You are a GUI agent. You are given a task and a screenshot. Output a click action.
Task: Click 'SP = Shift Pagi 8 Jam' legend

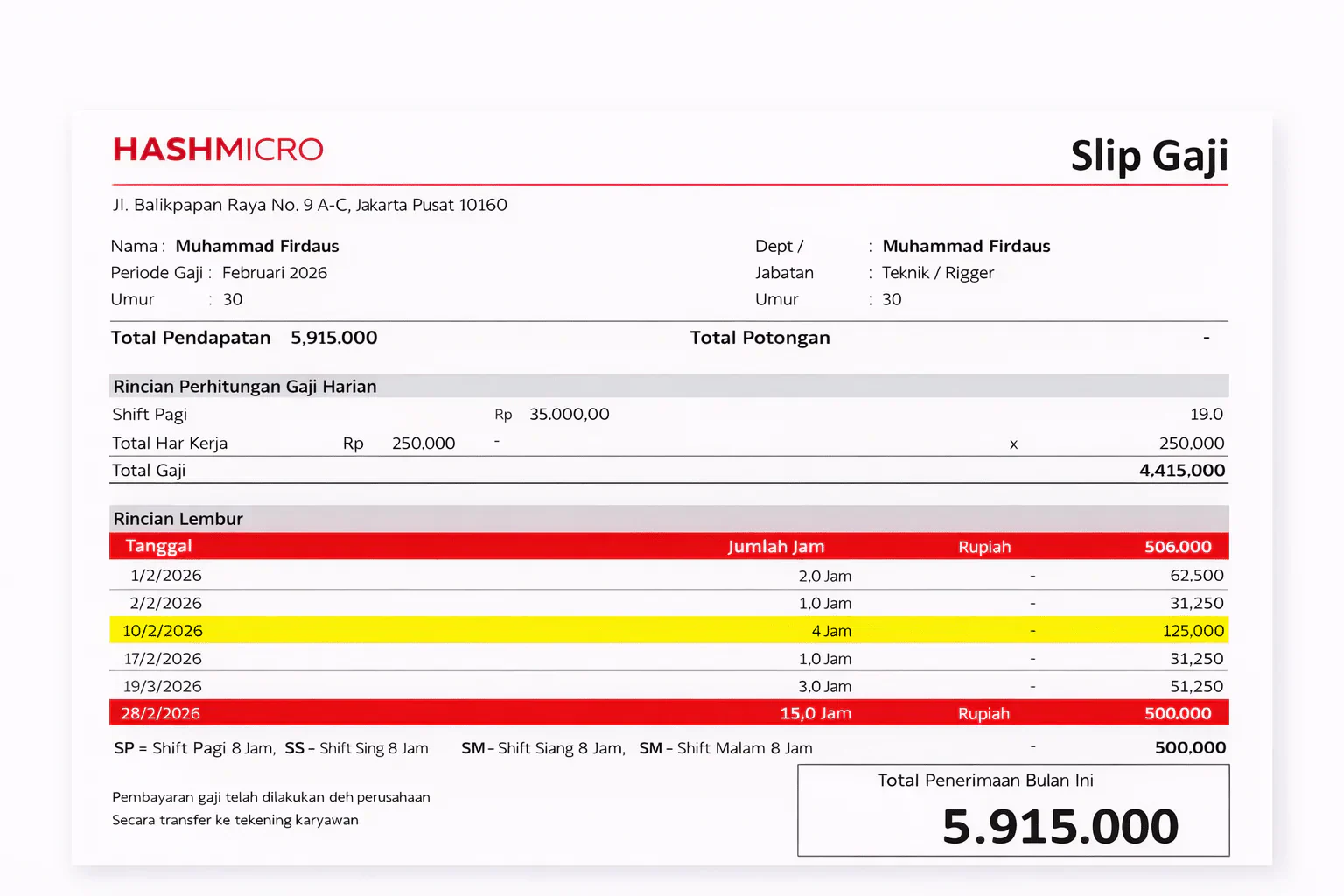(195, 748)
